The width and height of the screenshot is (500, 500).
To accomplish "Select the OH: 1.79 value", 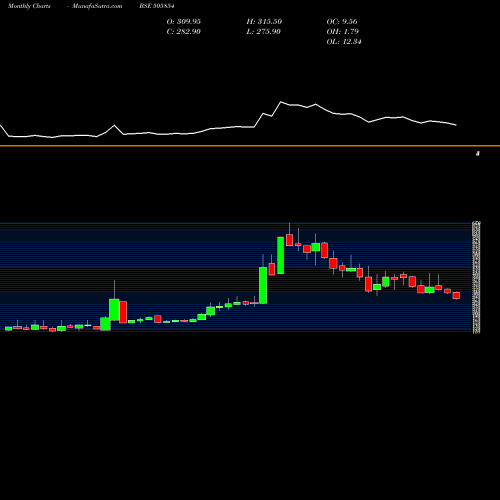I will point(343,31).
